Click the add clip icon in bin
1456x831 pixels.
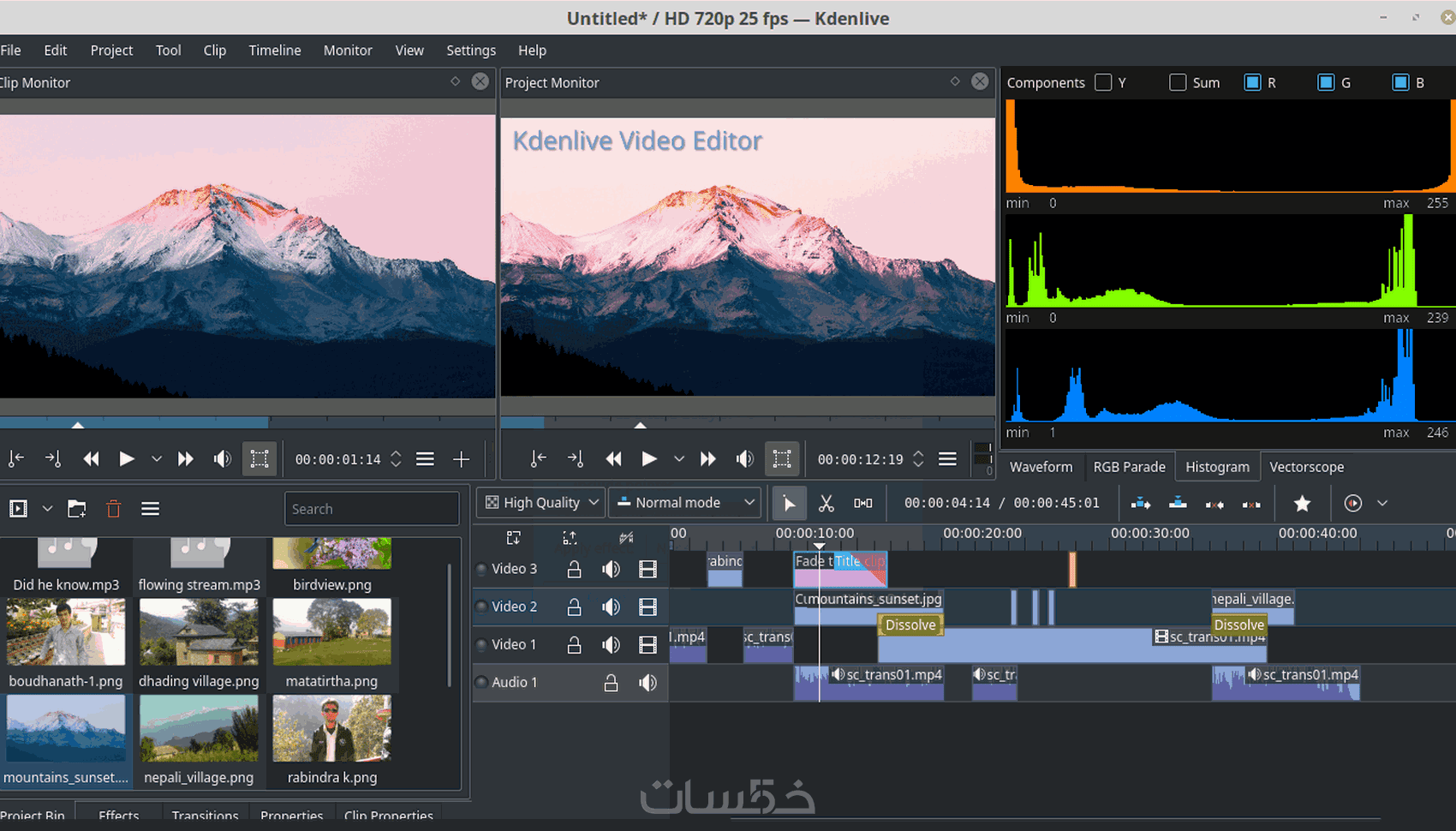click(x=18, y=509)
